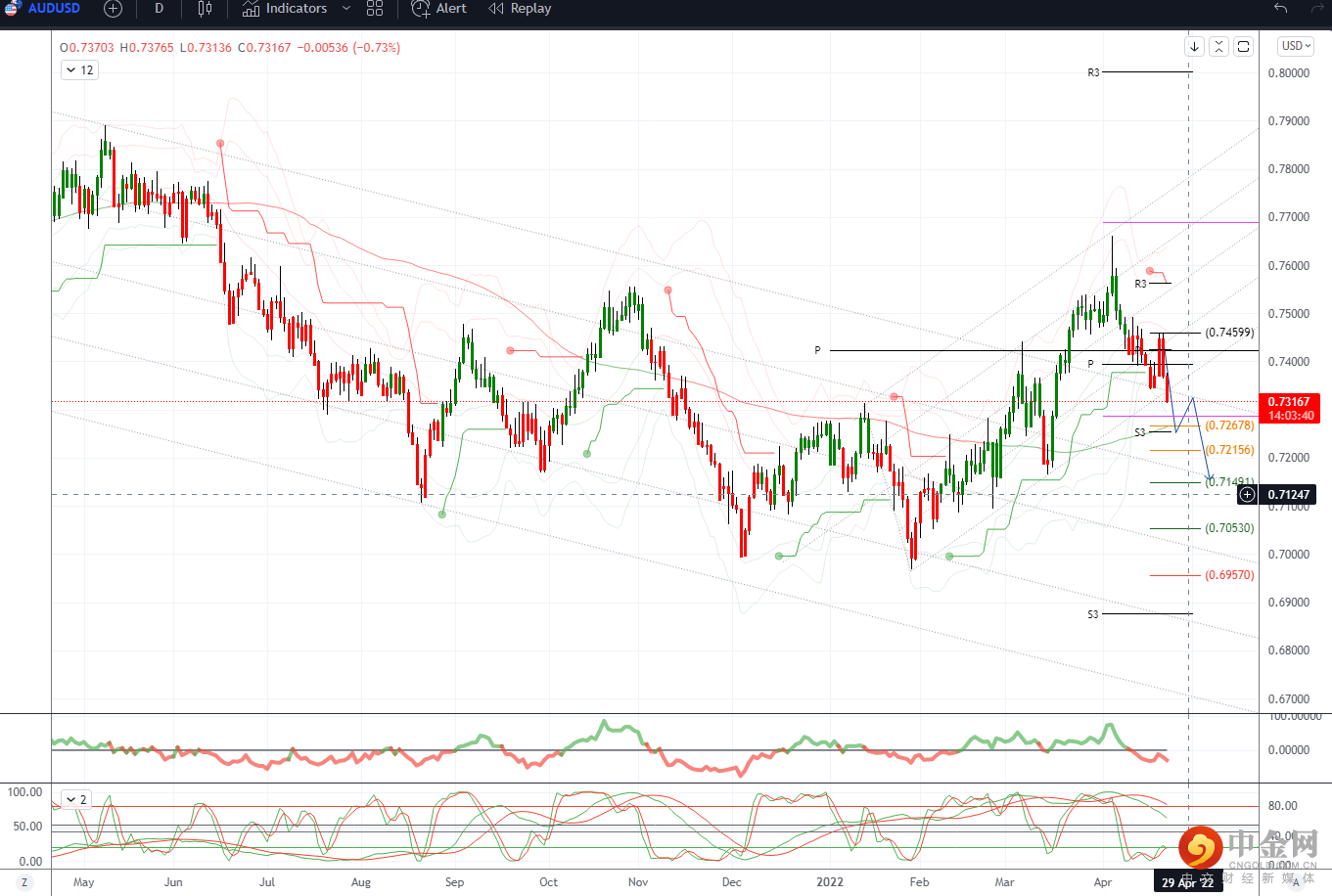Start Bar Replay mode
1332x896 pixels.
click(520, 9)
